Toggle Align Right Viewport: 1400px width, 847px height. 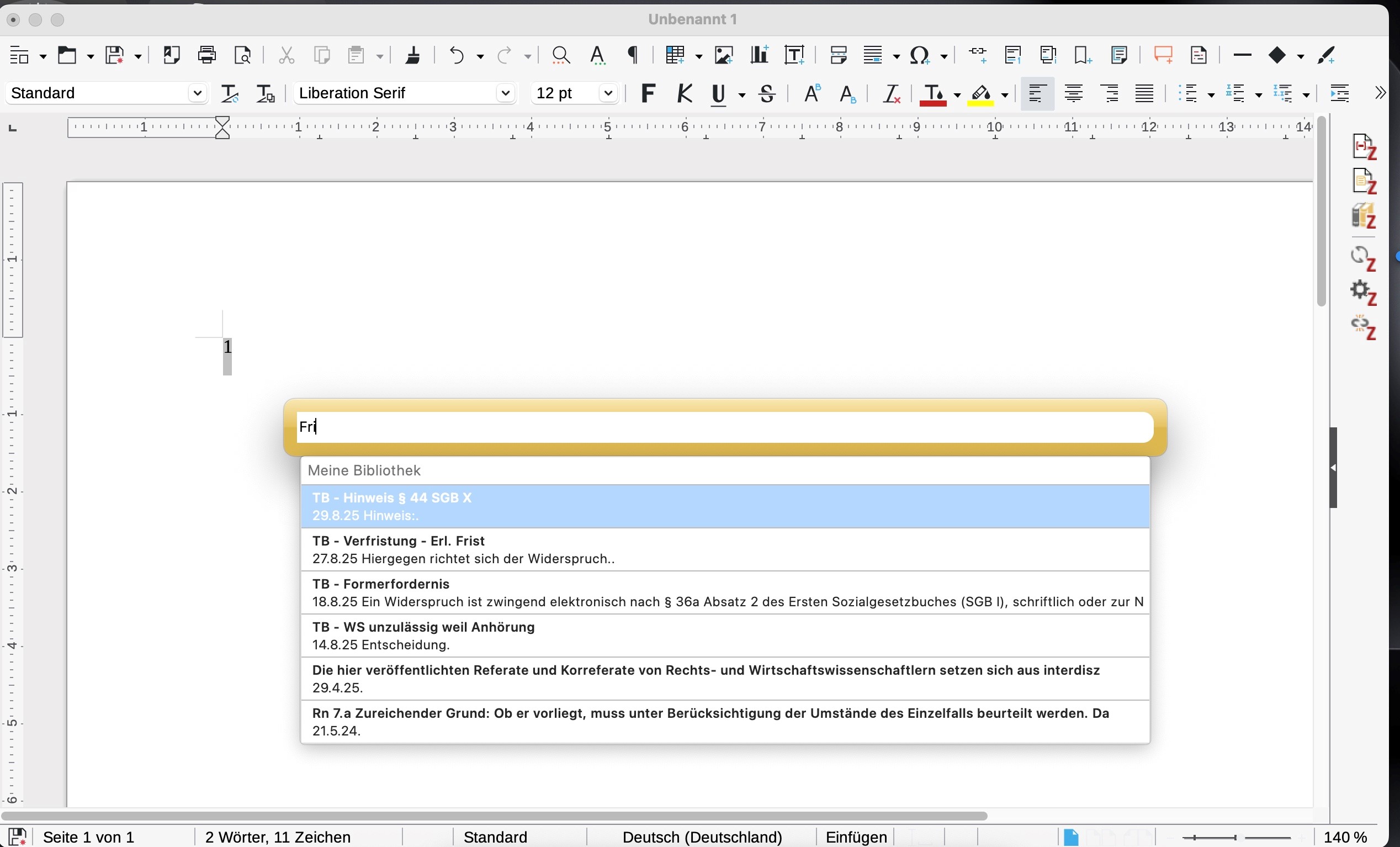coord(1109,93)
